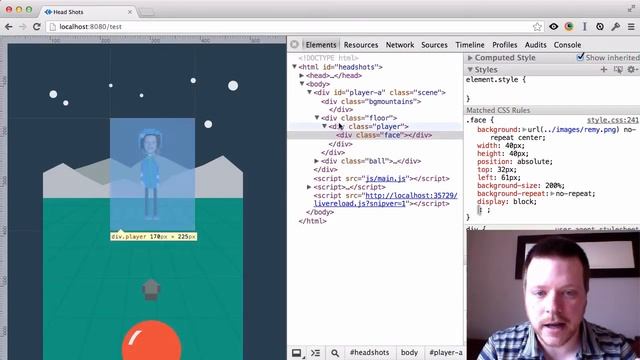This screenshot has height=360, width=640.
Task: Click the circular clock extension icon
Action: [600, 27]
